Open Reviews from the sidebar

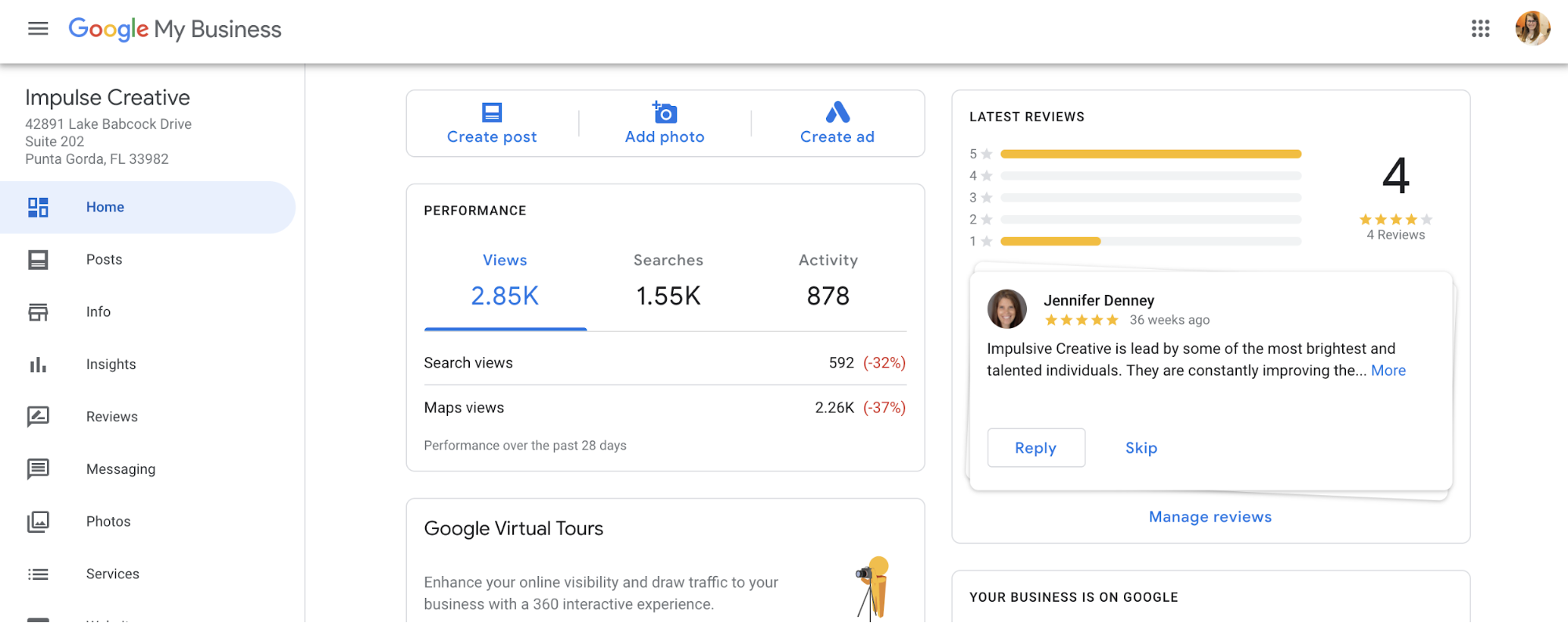[111, 417]
